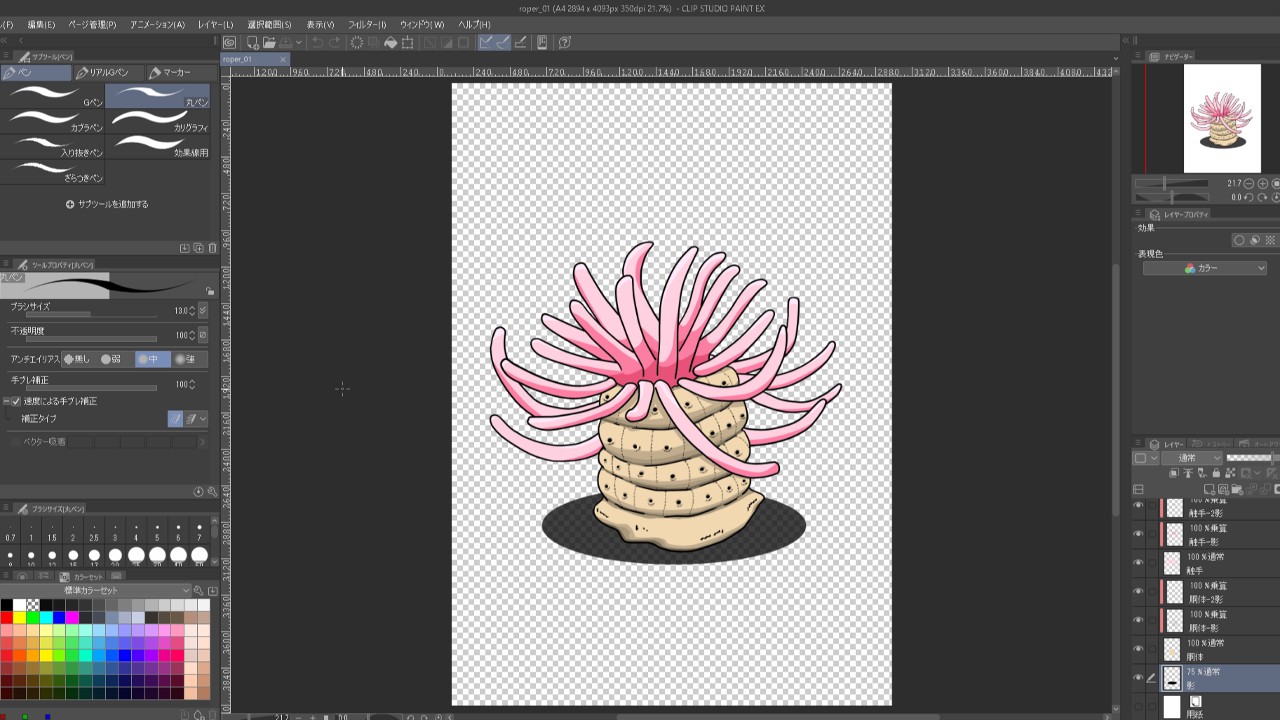Open the layer blend mode 通常 dropdown
This screenshot has width=1280, height=720.
tap(1192, 458)
